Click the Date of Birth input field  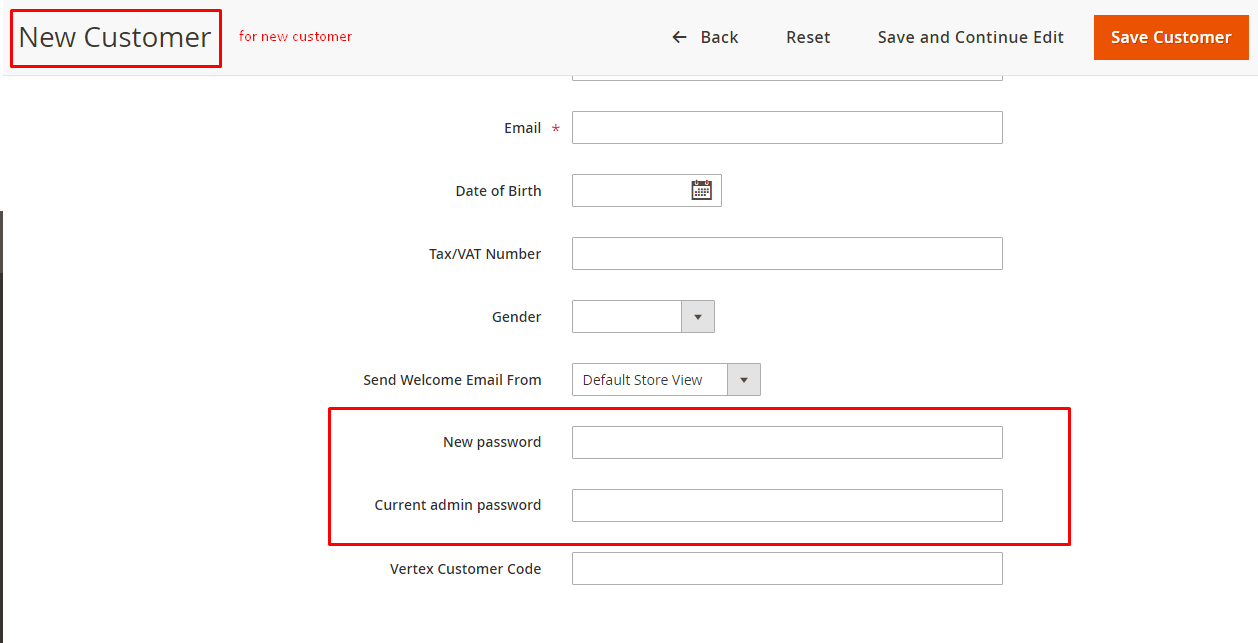(630, 190)
